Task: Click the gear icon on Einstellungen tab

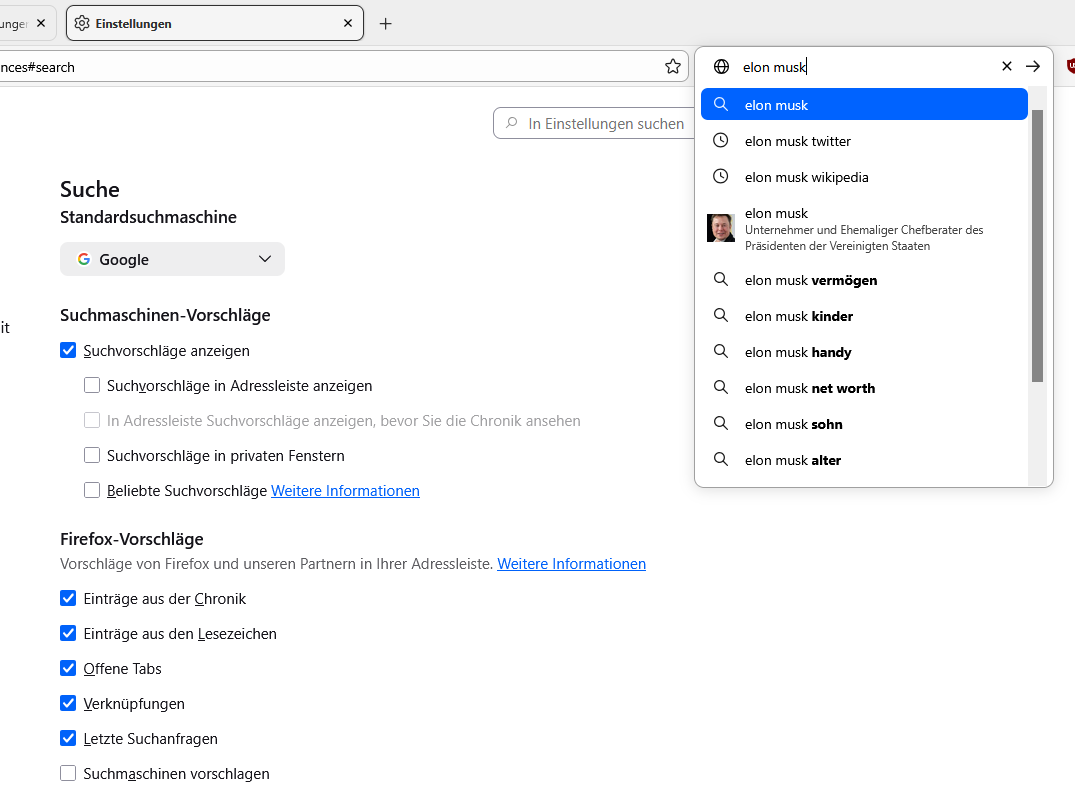Action: (x=82, y=23)
